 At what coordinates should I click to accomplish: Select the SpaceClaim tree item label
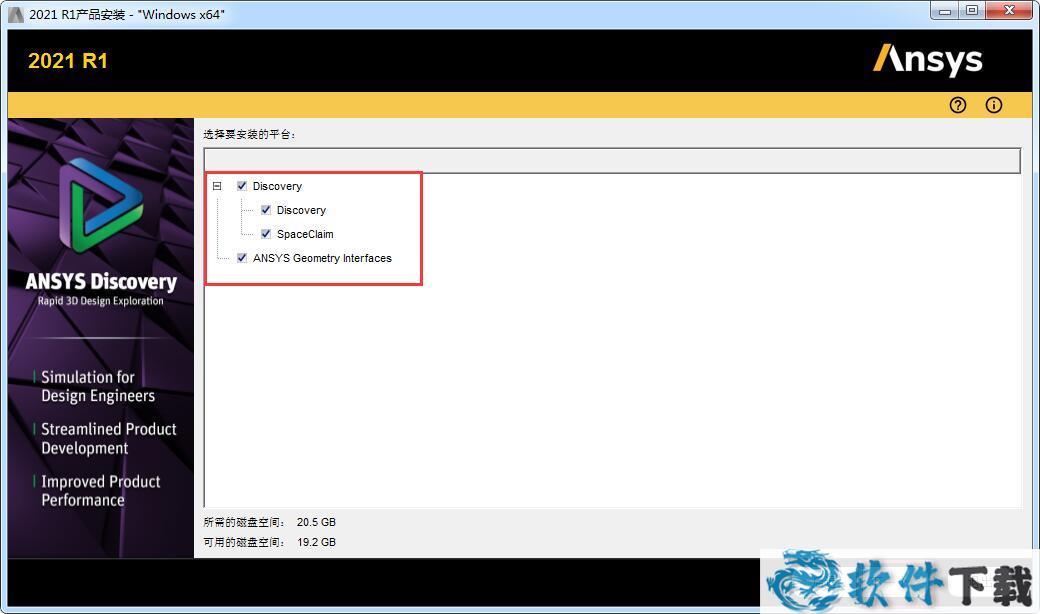[305, 234]
